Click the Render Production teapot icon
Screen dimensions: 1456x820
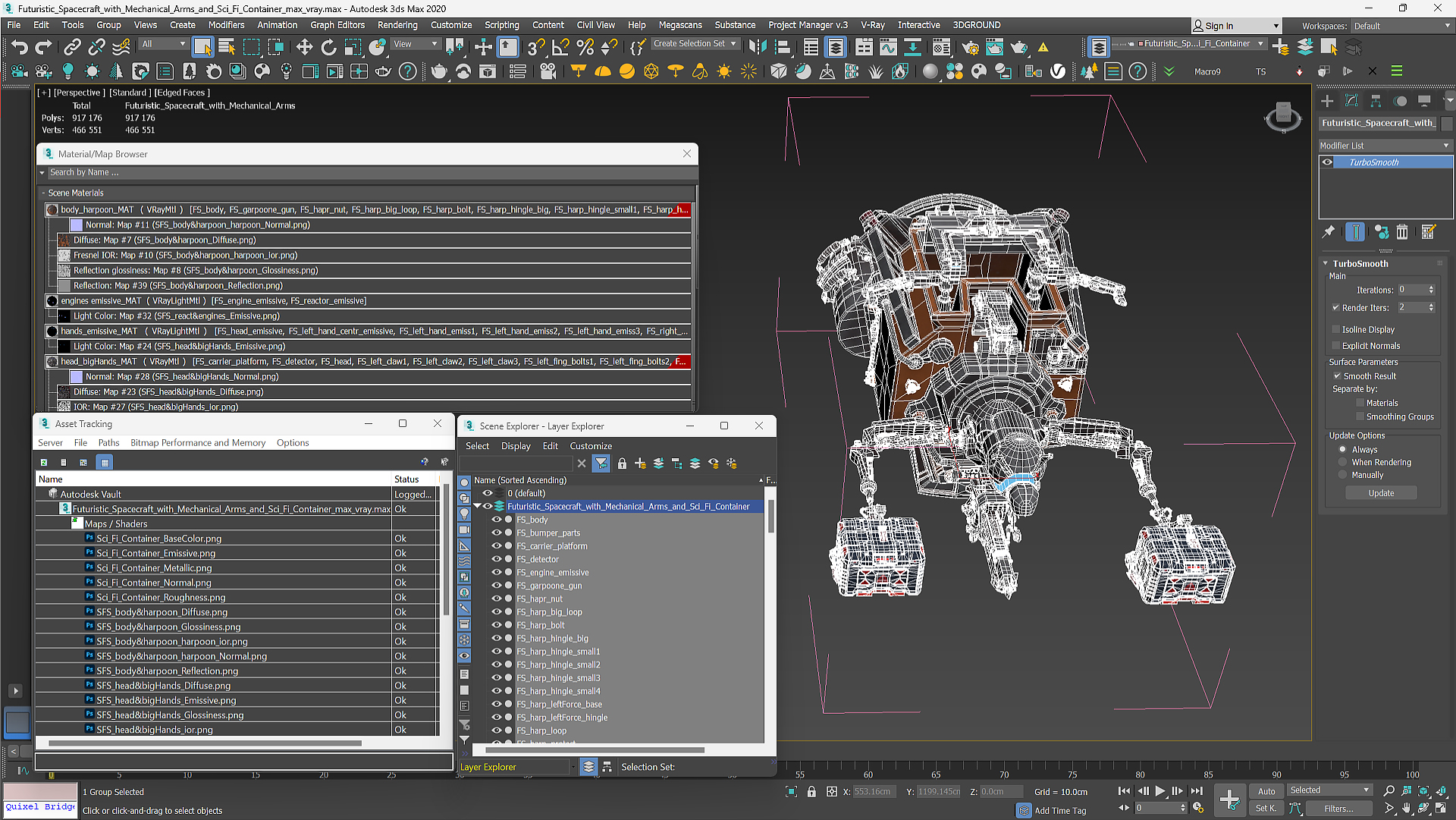[x=1019, y=47]
